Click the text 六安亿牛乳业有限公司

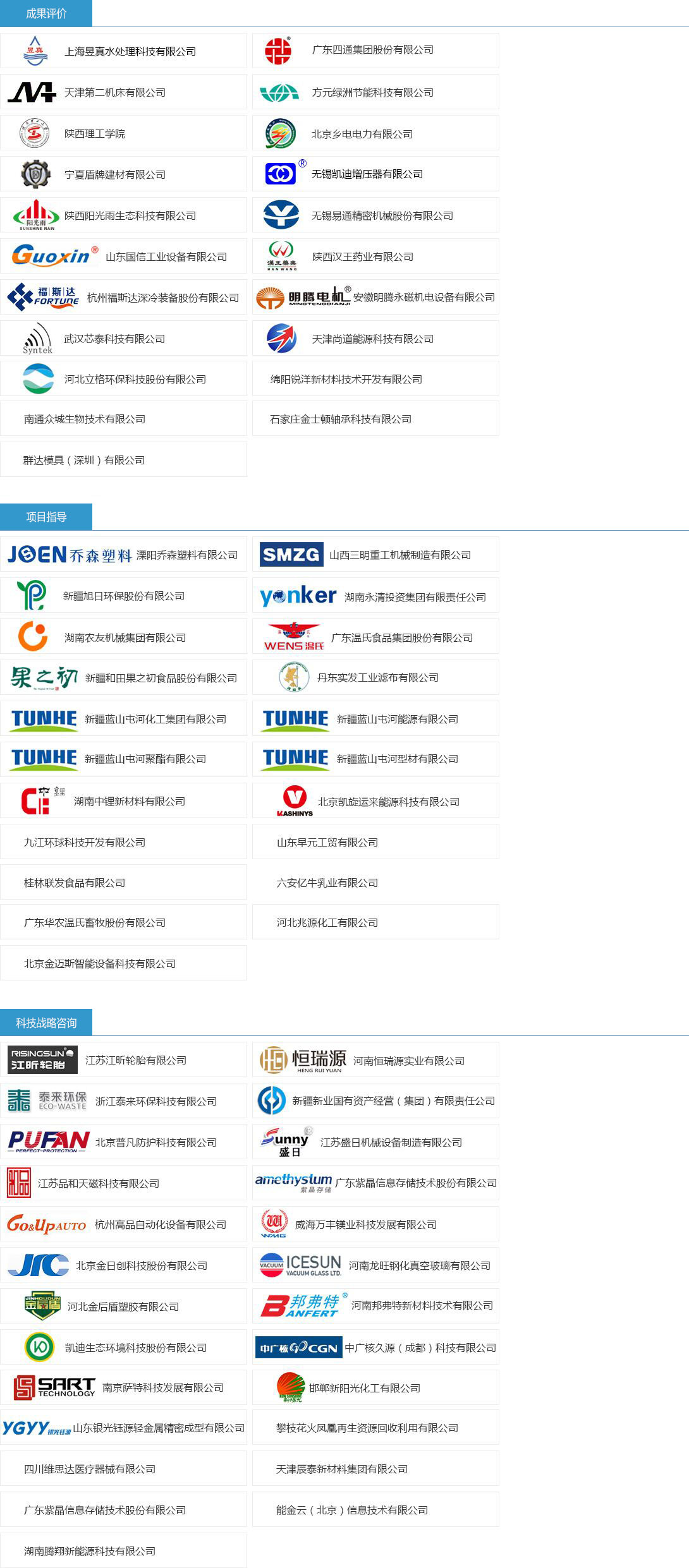pyautogui.click(x=327, y=883)
